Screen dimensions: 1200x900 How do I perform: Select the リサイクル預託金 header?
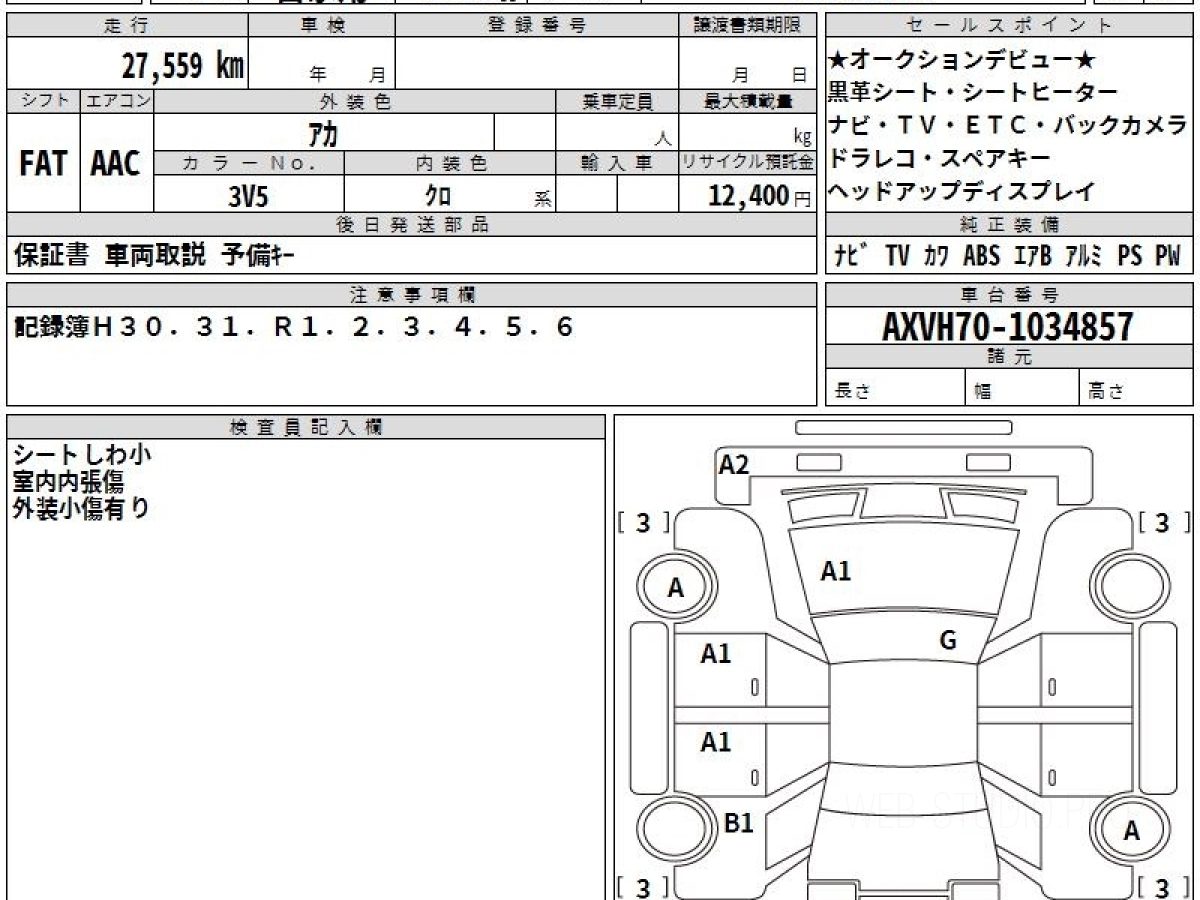pyautogui.click(x=748, y=163)
